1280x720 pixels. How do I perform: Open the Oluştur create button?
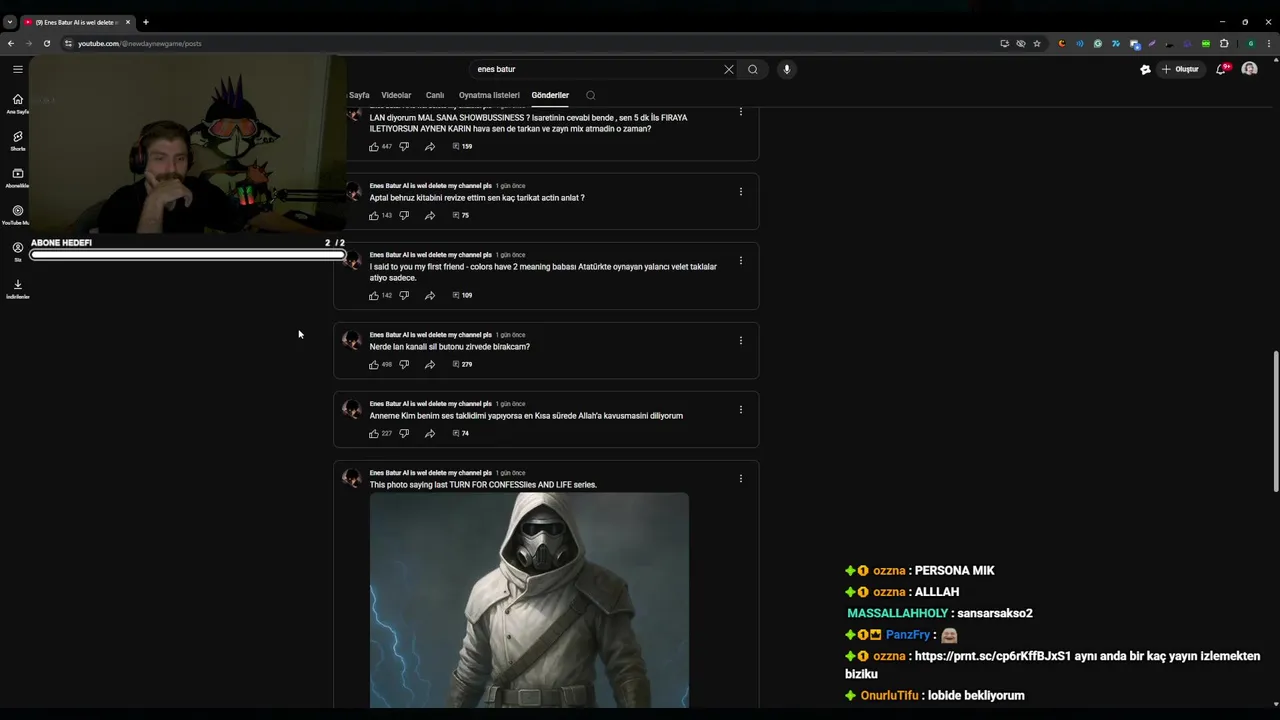pyautogui.click(x=1180, y=69)
